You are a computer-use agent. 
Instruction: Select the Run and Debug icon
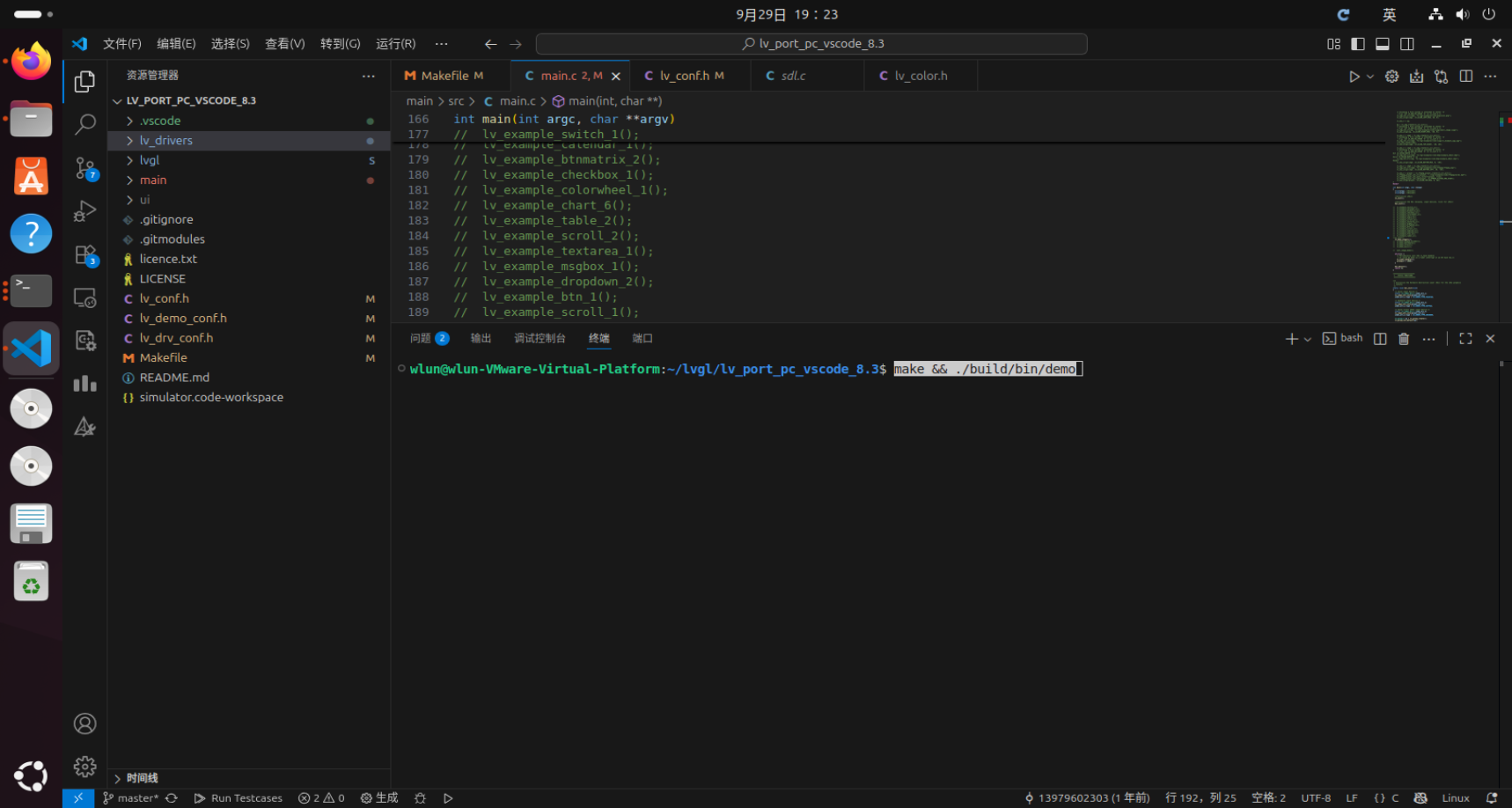(84, 211)
